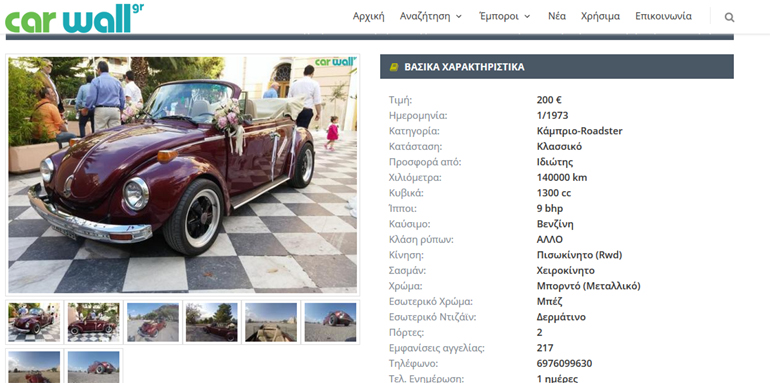The image size is (770, 383).
Task: Click the phone number 6976099630
Action: pos(564,364)
